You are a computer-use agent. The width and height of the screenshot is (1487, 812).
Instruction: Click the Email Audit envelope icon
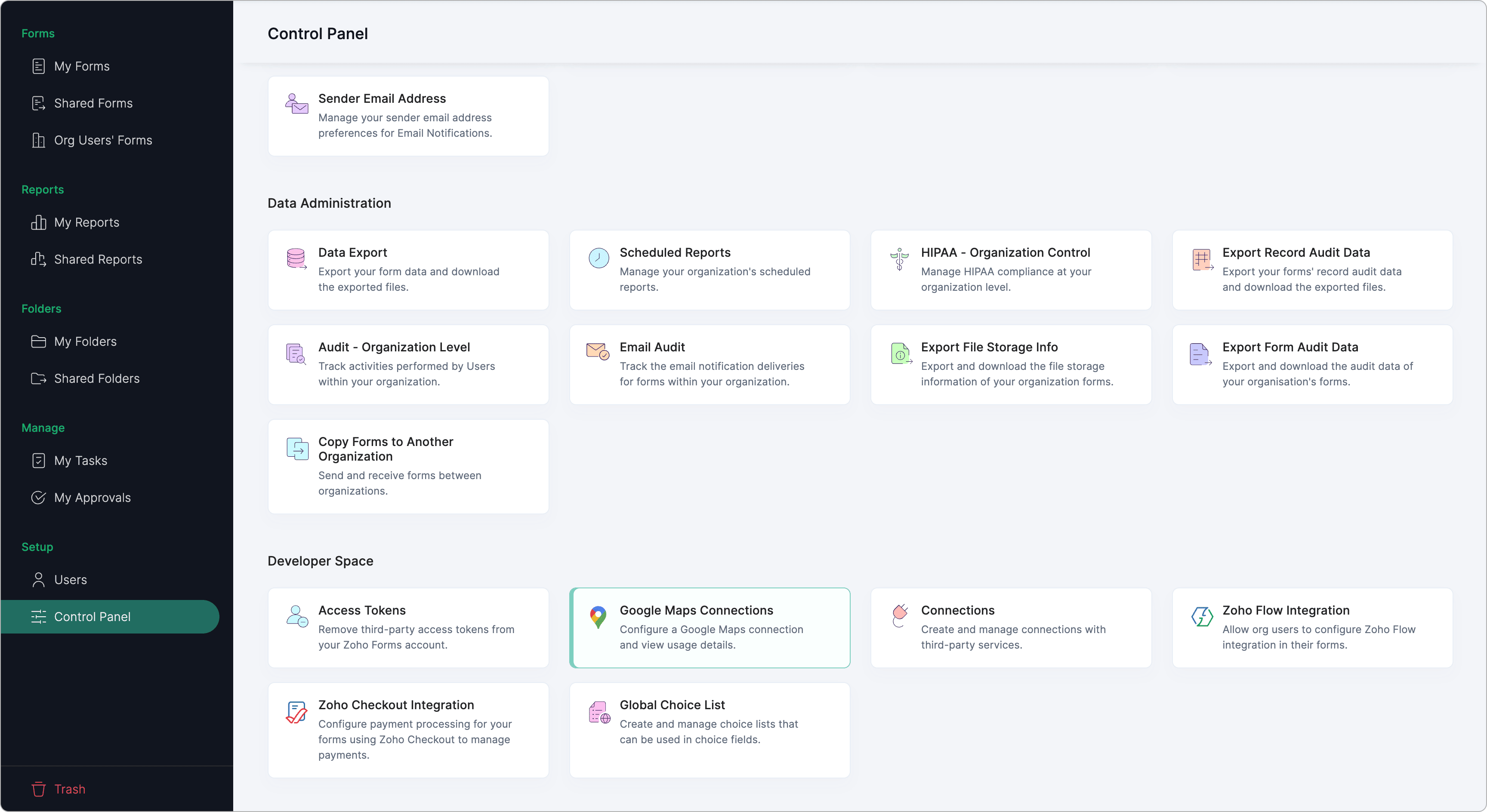[598, 351]
